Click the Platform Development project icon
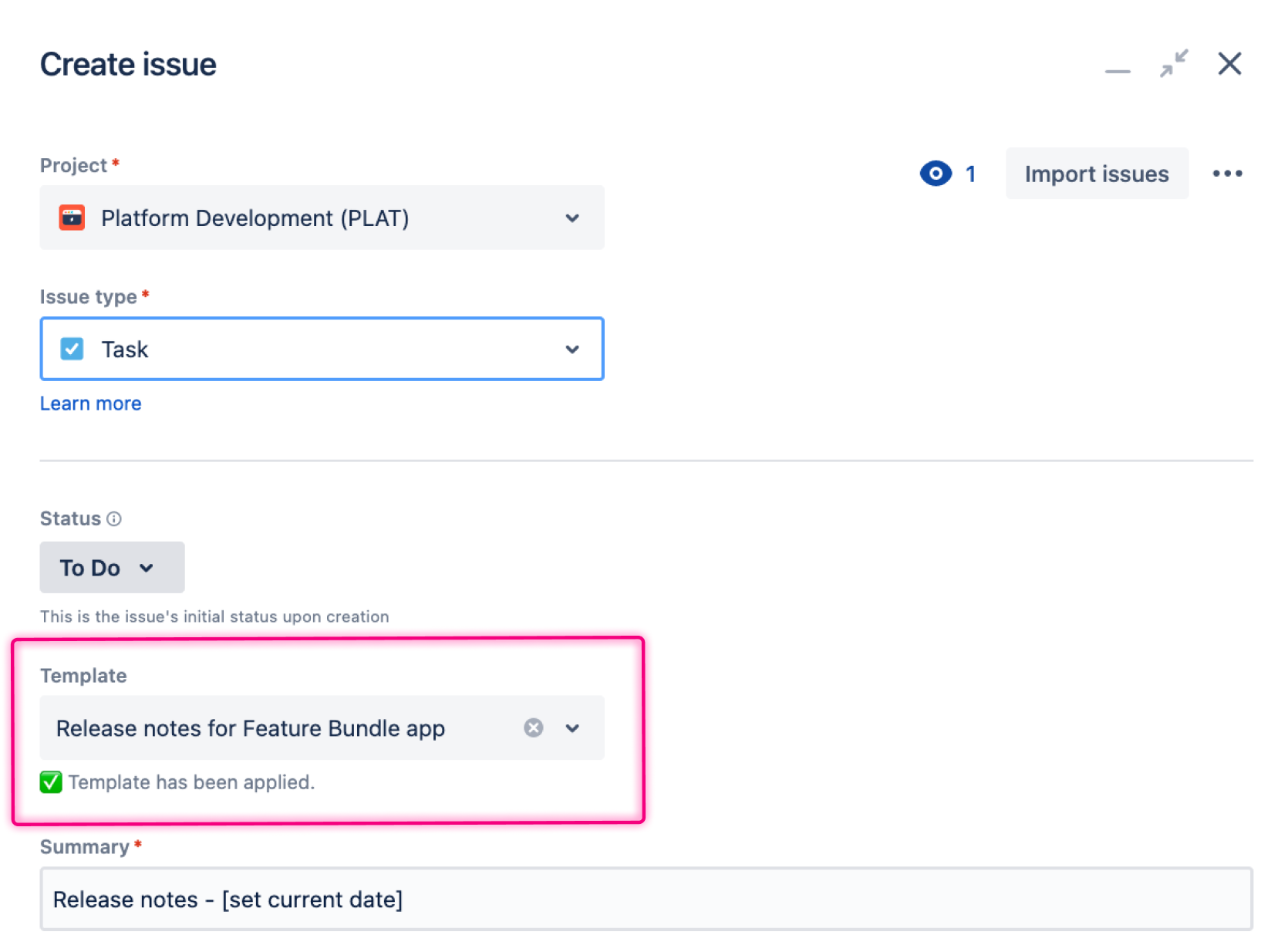The image size is (1288, 952). point(72,218)
